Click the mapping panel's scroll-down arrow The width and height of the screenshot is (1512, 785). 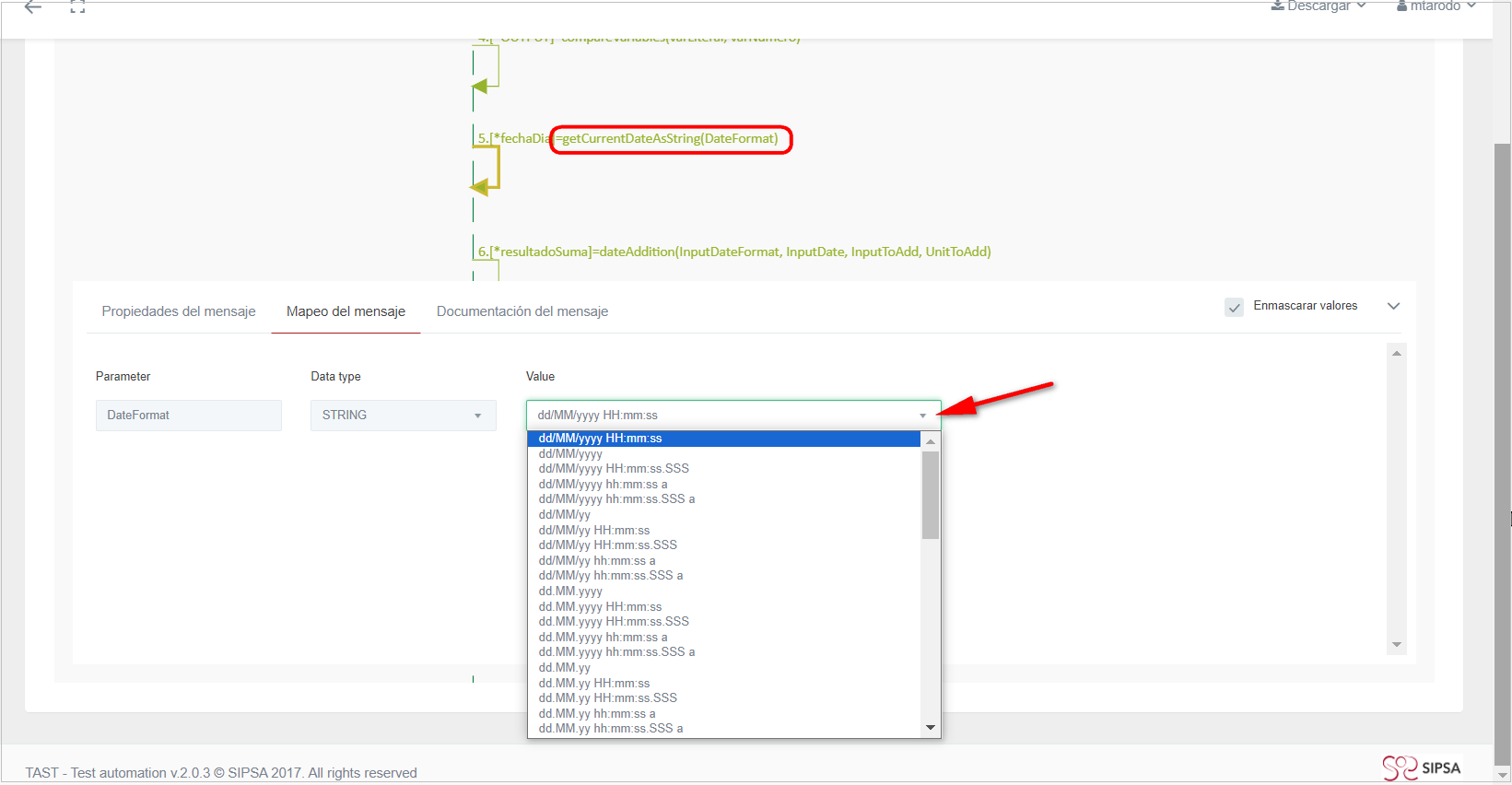[x=1397, y=645]
